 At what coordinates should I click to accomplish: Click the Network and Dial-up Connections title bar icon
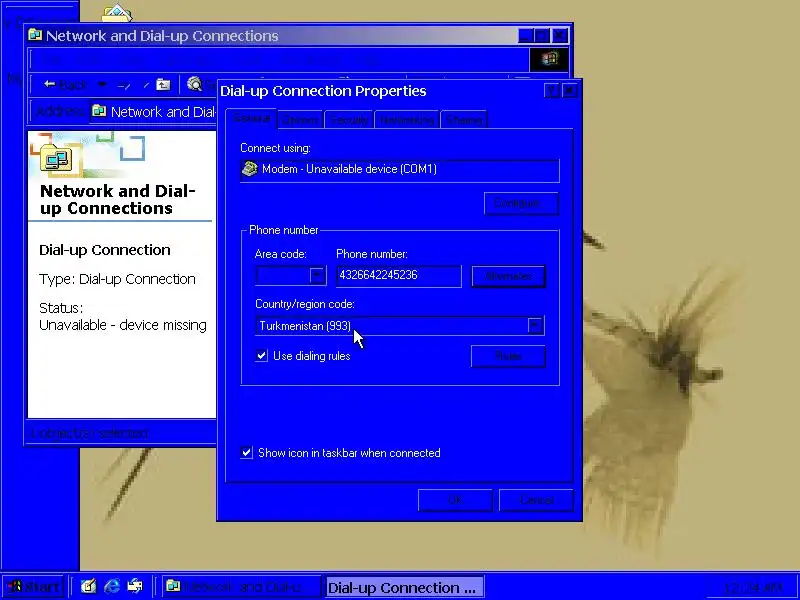pos(35,35)
